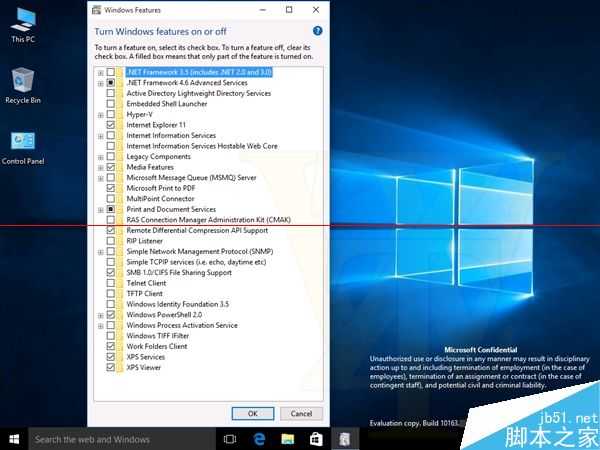Check Embedded Shell Launcher box
Screen dimensions: 600x450
tap(111, 104)
